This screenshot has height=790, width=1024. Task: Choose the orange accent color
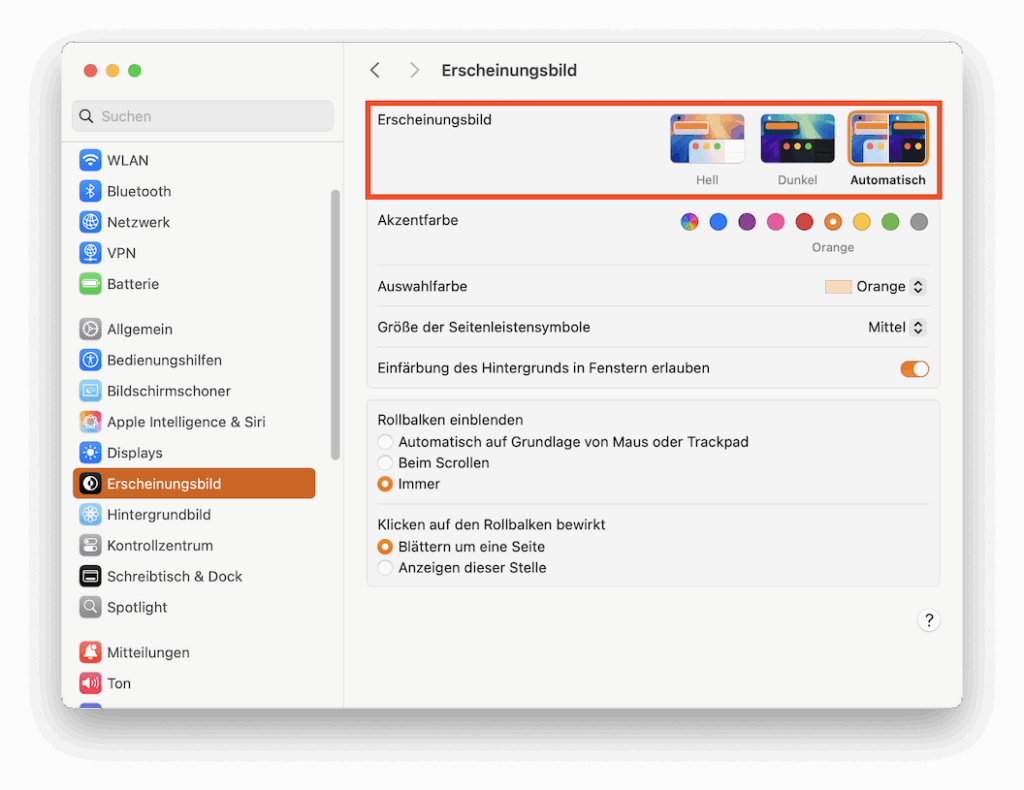click(x=833, y=222)
